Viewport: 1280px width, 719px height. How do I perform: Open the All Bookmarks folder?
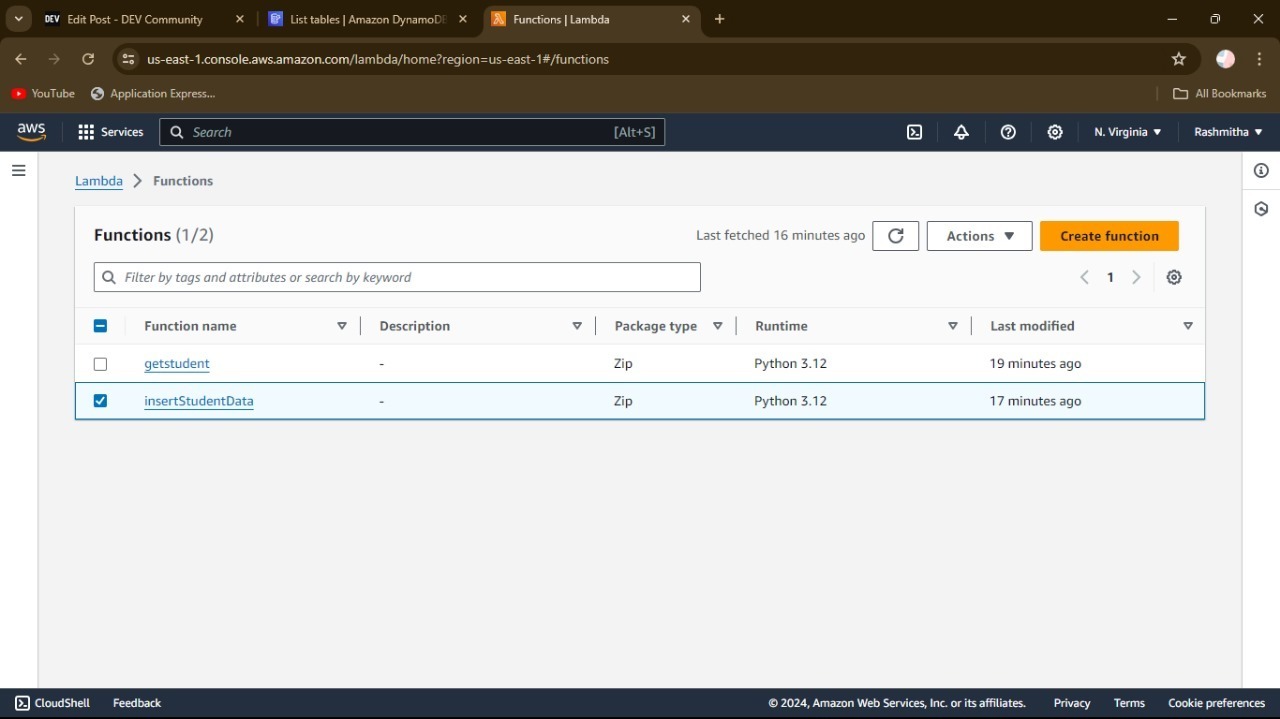1219,93
